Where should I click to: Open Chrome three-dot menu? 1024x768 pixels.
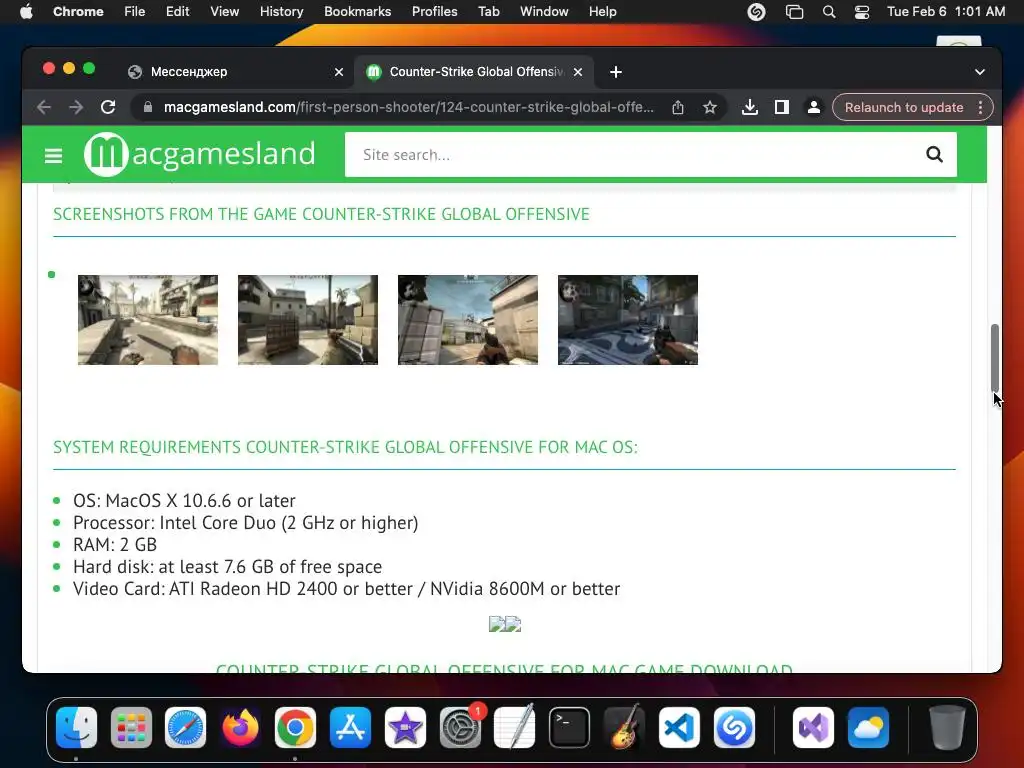[980, 107]
